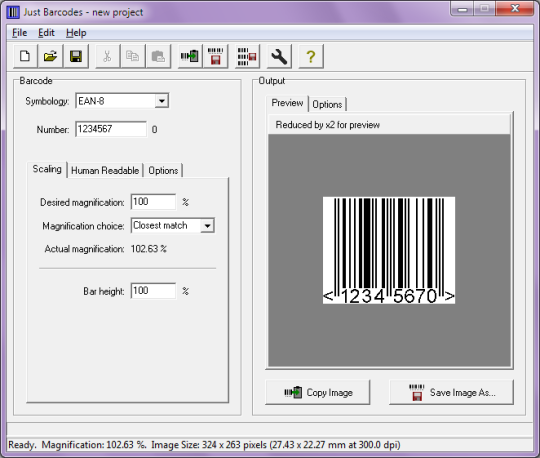The height and width of the screenshot is (458, 540).
Task: Click the New project toolbar icon
Action: click(x=25, y=56)
